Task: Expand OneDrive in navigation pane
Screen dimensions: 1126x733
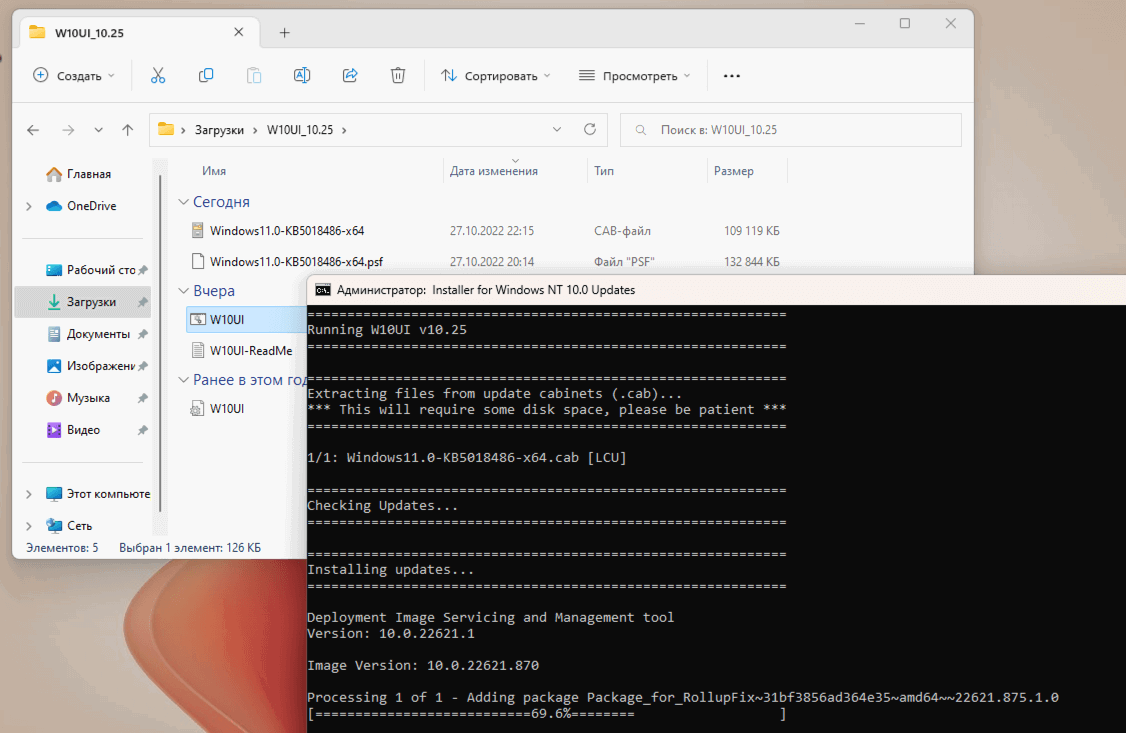Action: 29,206
